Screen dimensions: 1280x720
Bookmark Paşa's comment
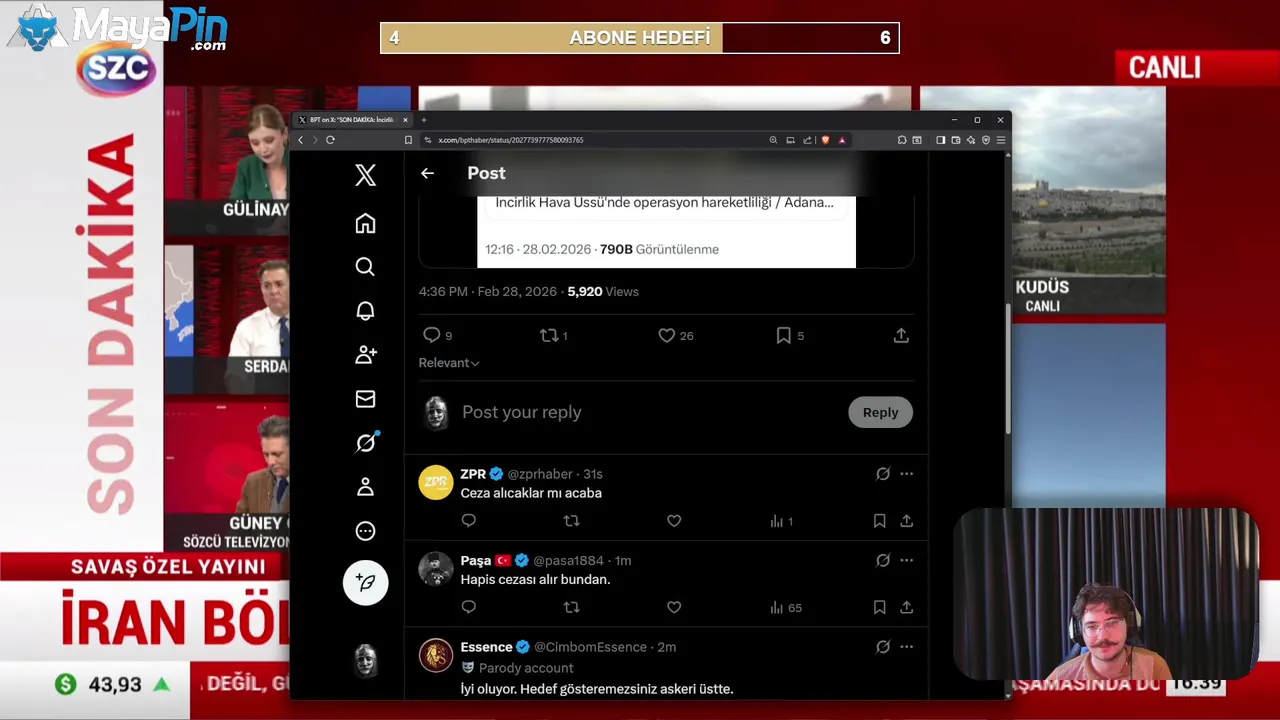[879, 607]
